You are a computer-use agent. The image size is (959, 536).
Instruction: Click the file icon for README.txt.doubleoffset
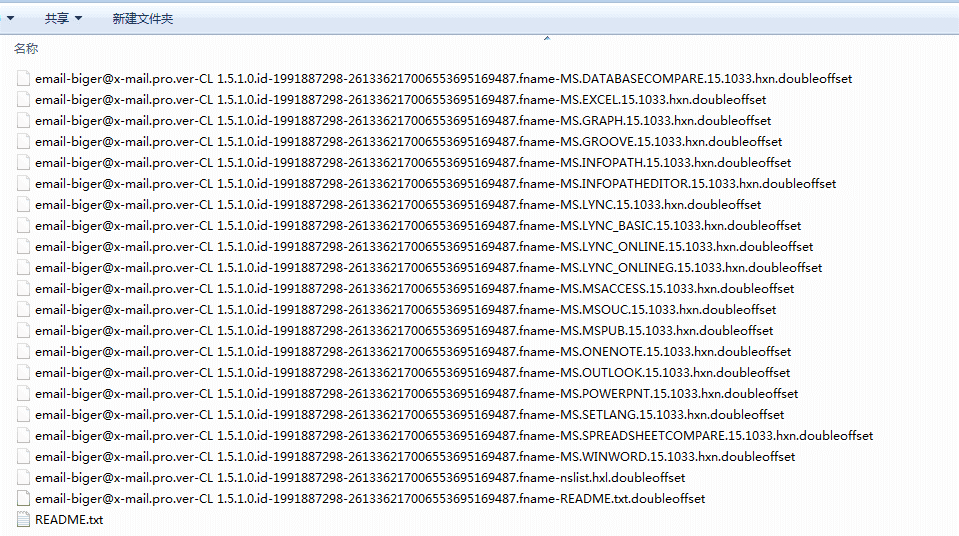coord(23,499)
